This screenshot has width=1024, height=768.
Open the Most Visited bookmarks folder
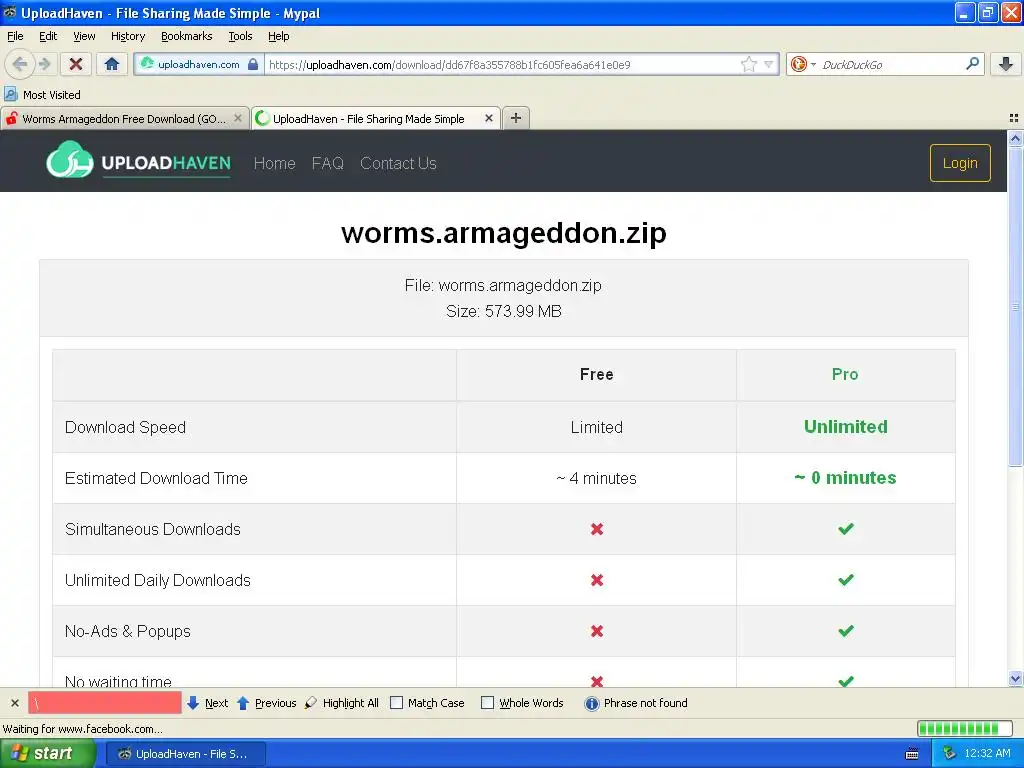click(42, 95)
